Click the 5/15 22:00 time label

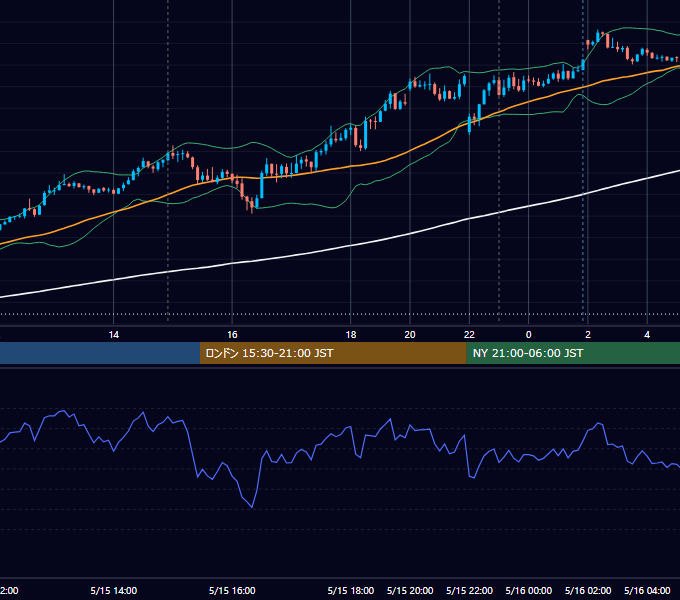(469, 590)
